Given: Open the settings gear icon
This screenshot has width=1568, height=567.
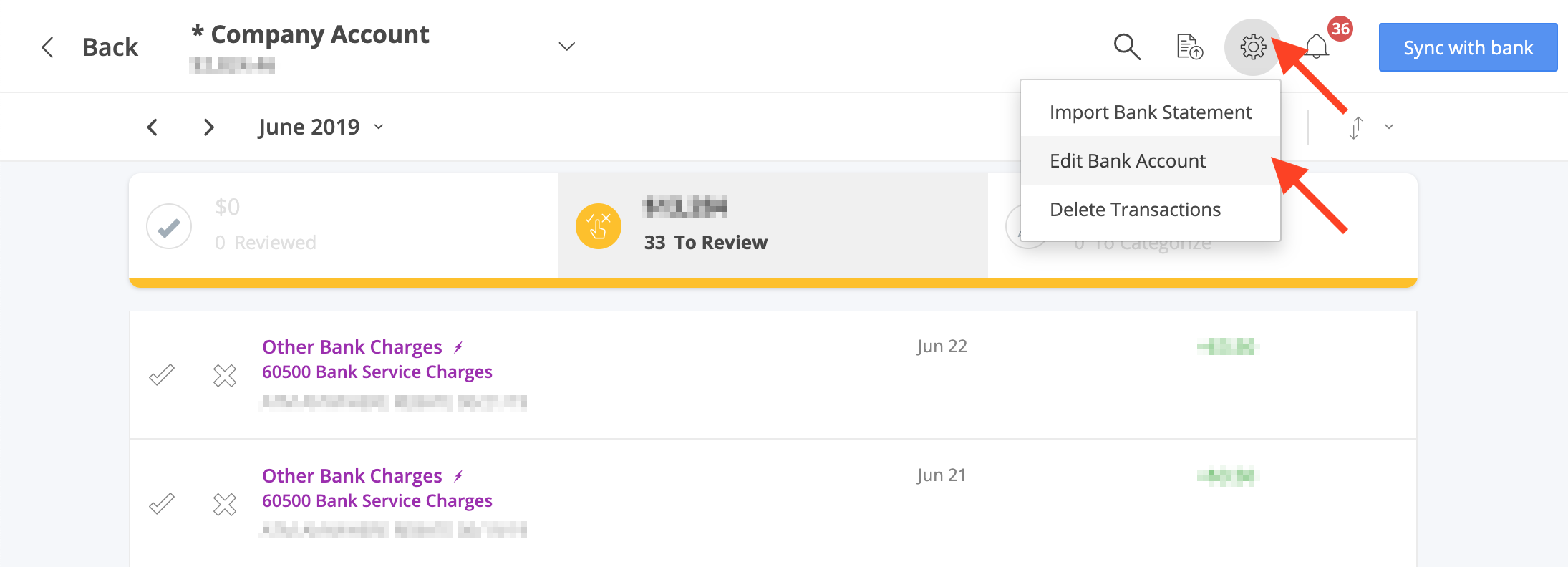Looking at the screenshot, I should (1253, 47).
